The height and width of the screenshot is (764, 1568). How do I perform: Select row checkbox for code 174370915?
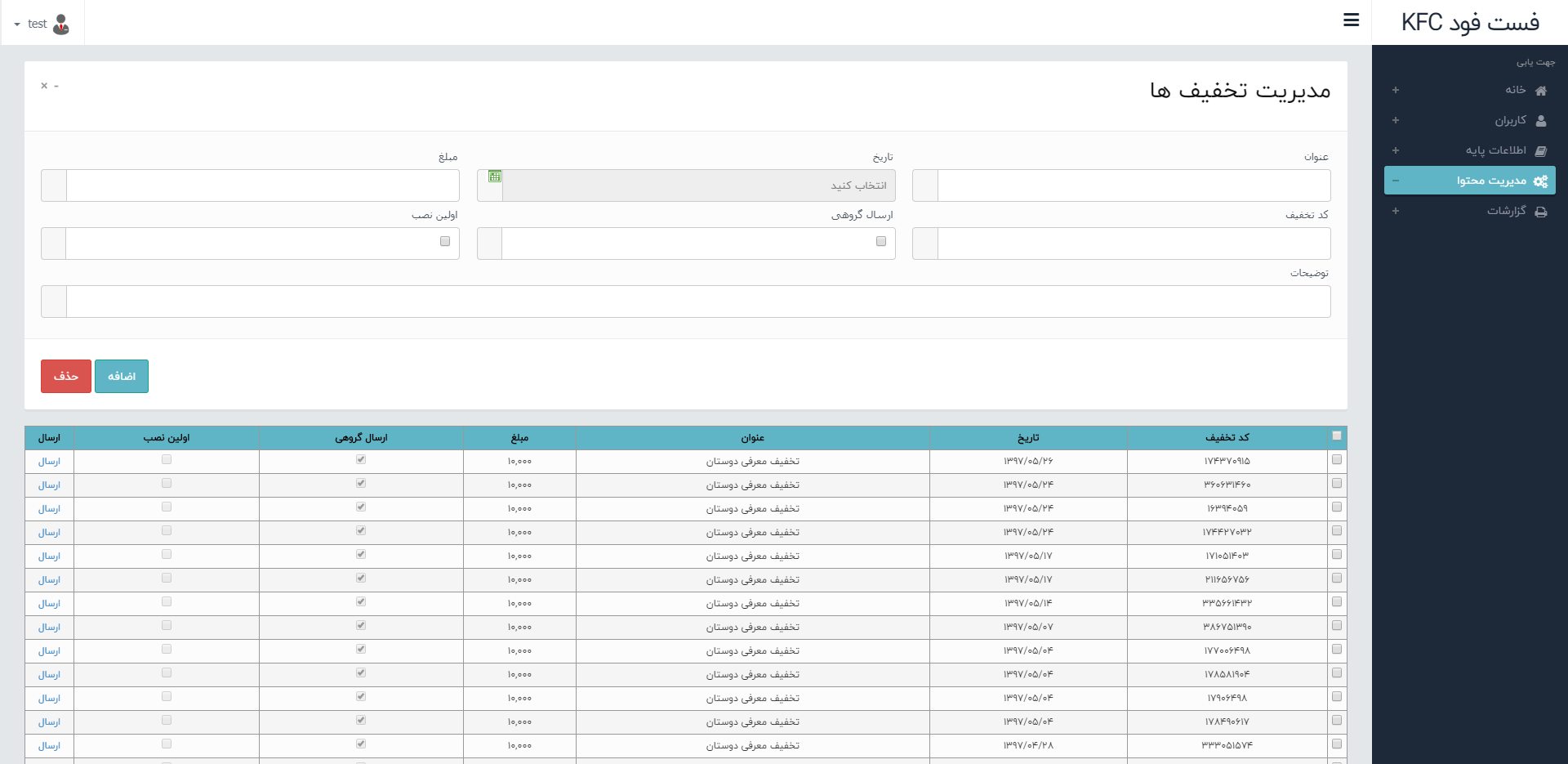click(x=1337, y=459)
